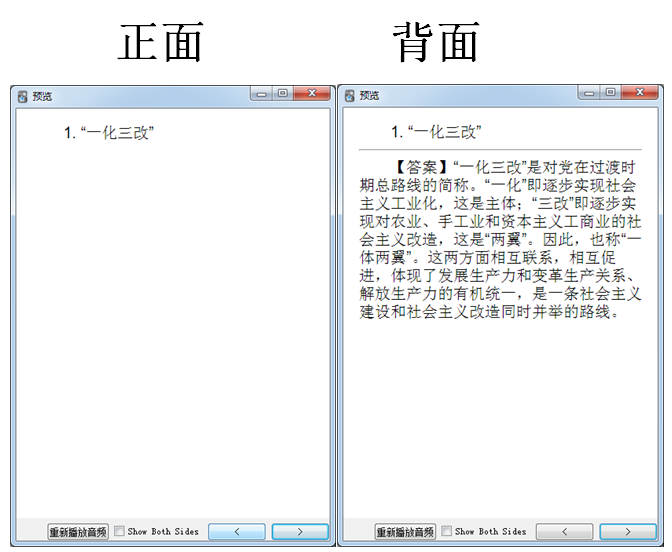This screenshot has height=552, width=672.
Task: Close the left preview window
Action: [312, 93]
